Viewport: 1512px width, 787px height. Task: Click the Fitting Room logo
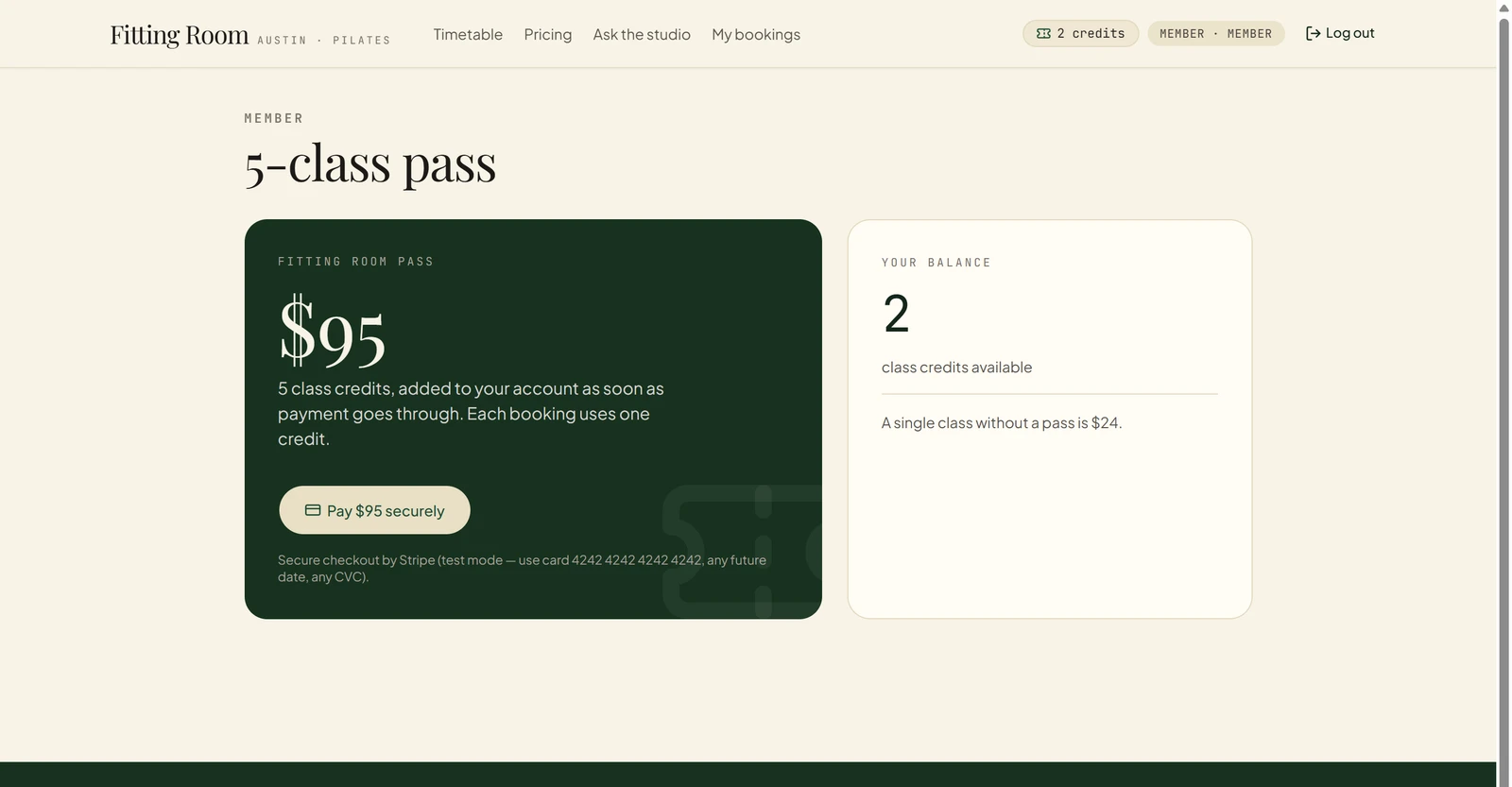180,35
